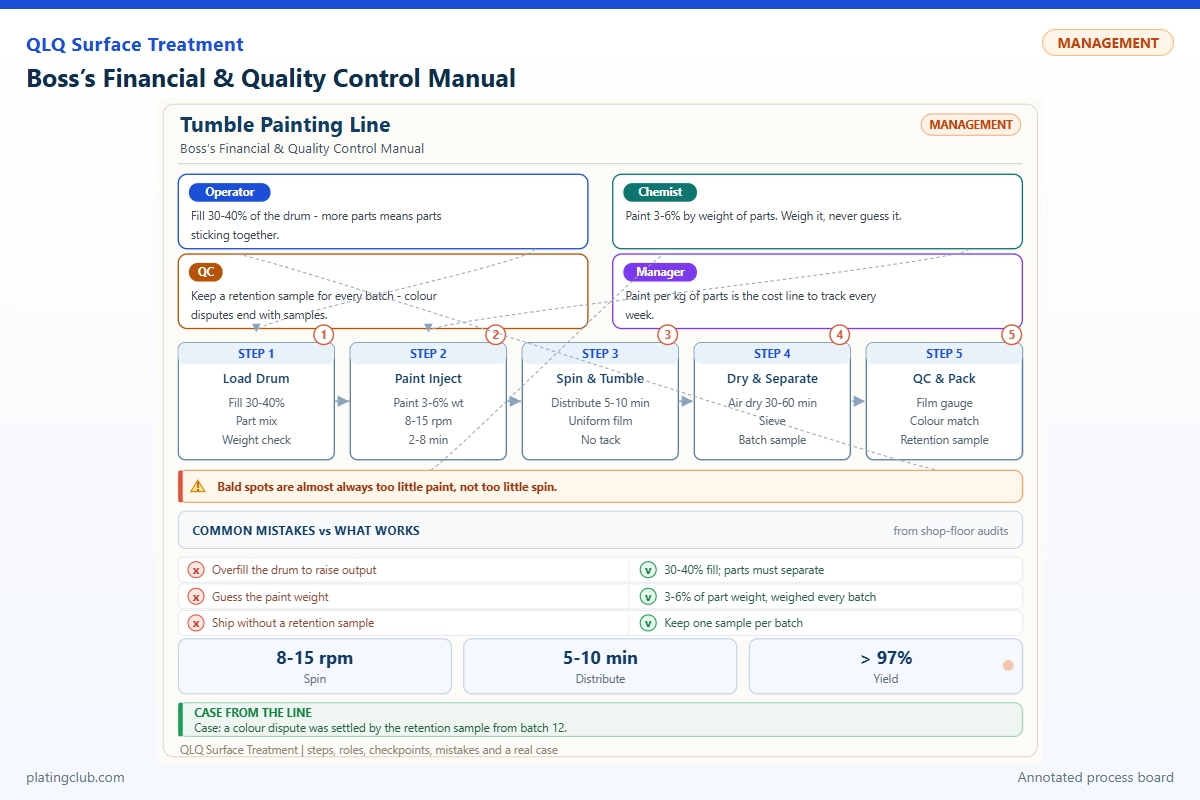Click the footer line listing steps, roles, checkpoints
Screen dimensions: 1200x800
[x=369, y=749]
